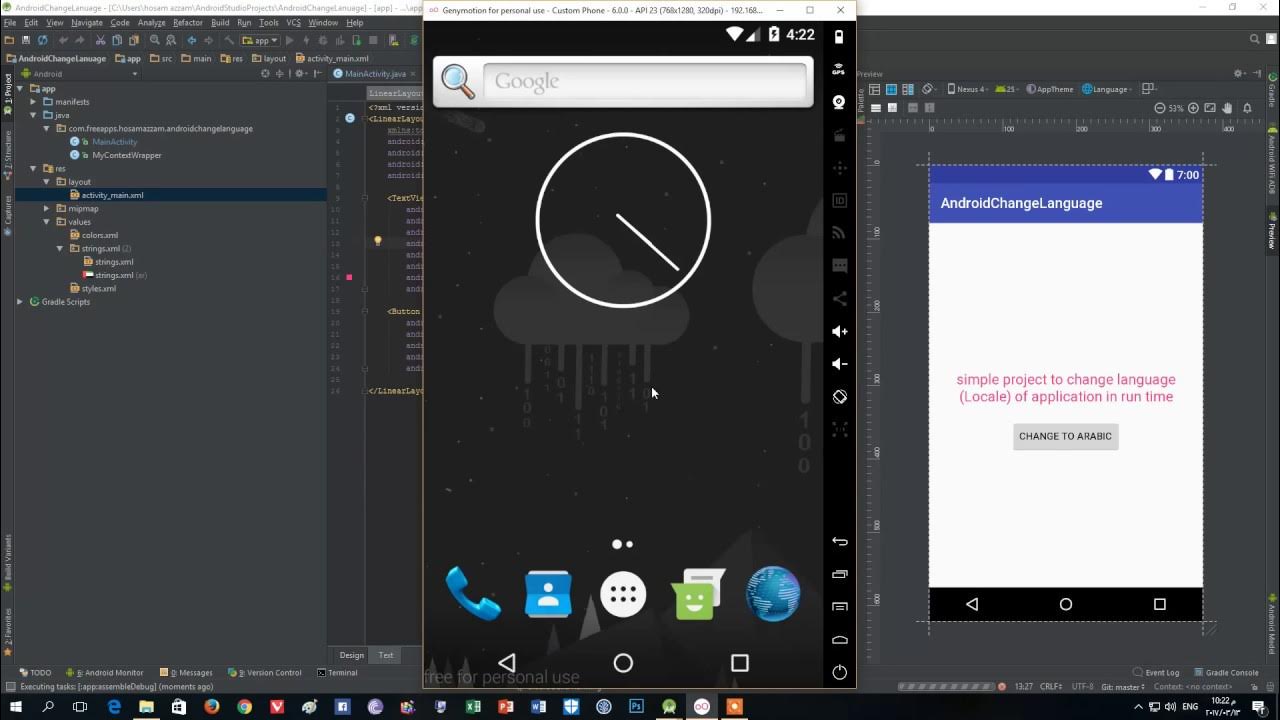
Task: Click the magnifier icon in Google search widget
Action: 458,81
